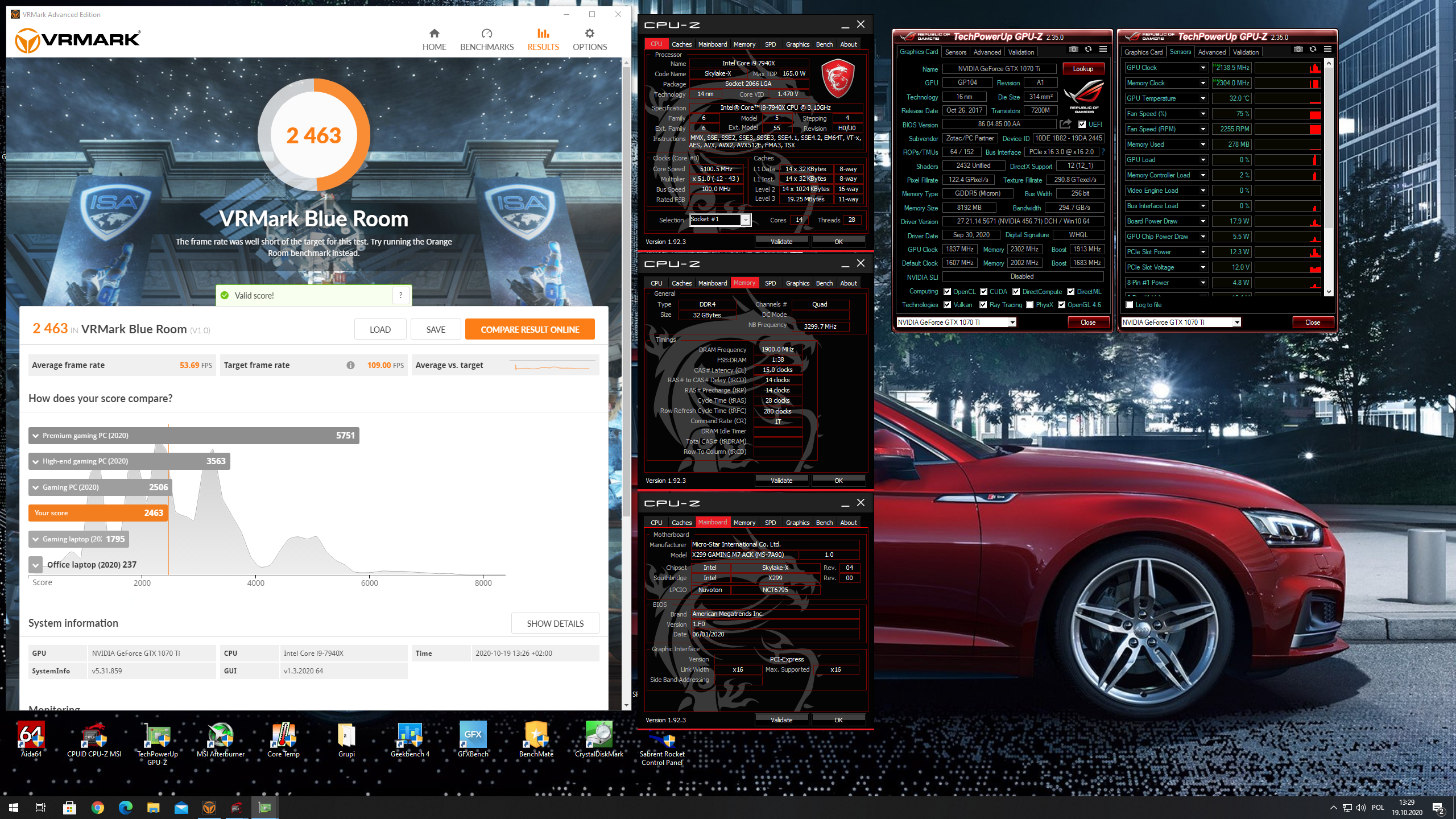The height and width of the screenshot is (819, 1456).
Task: Open Caches tab in top CPU-Z window
Action: pos(681,44)
